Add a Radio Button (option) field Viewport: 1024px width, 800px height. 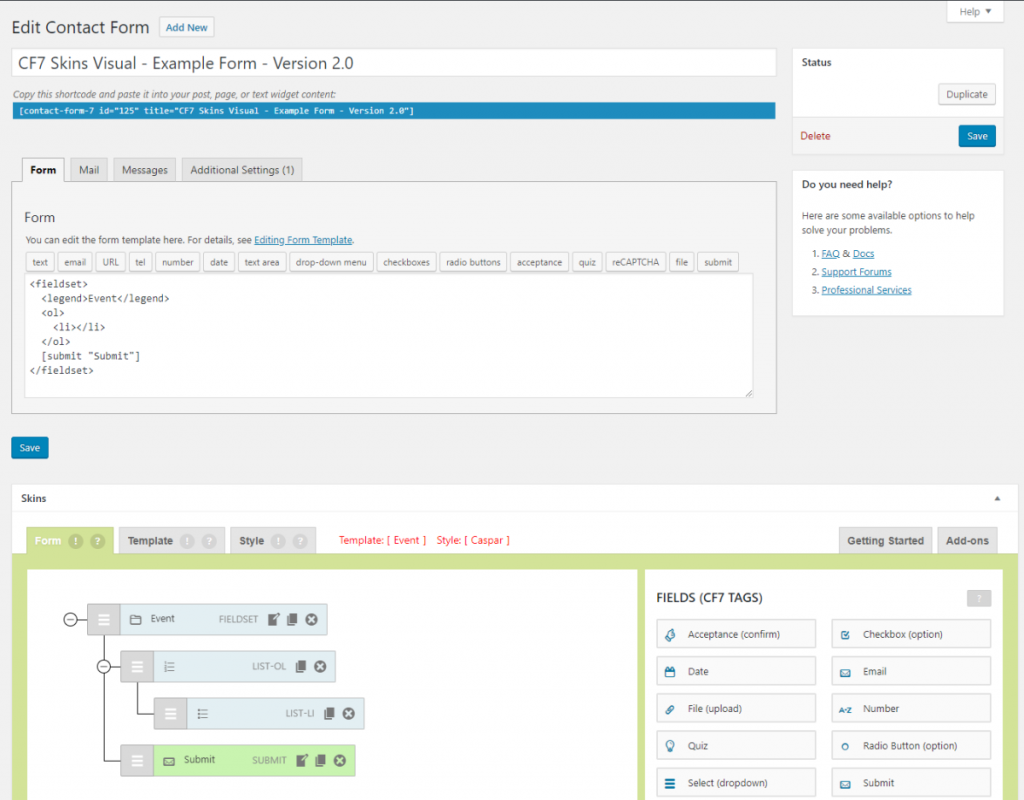pyautogui.click(x=911, y=746)
